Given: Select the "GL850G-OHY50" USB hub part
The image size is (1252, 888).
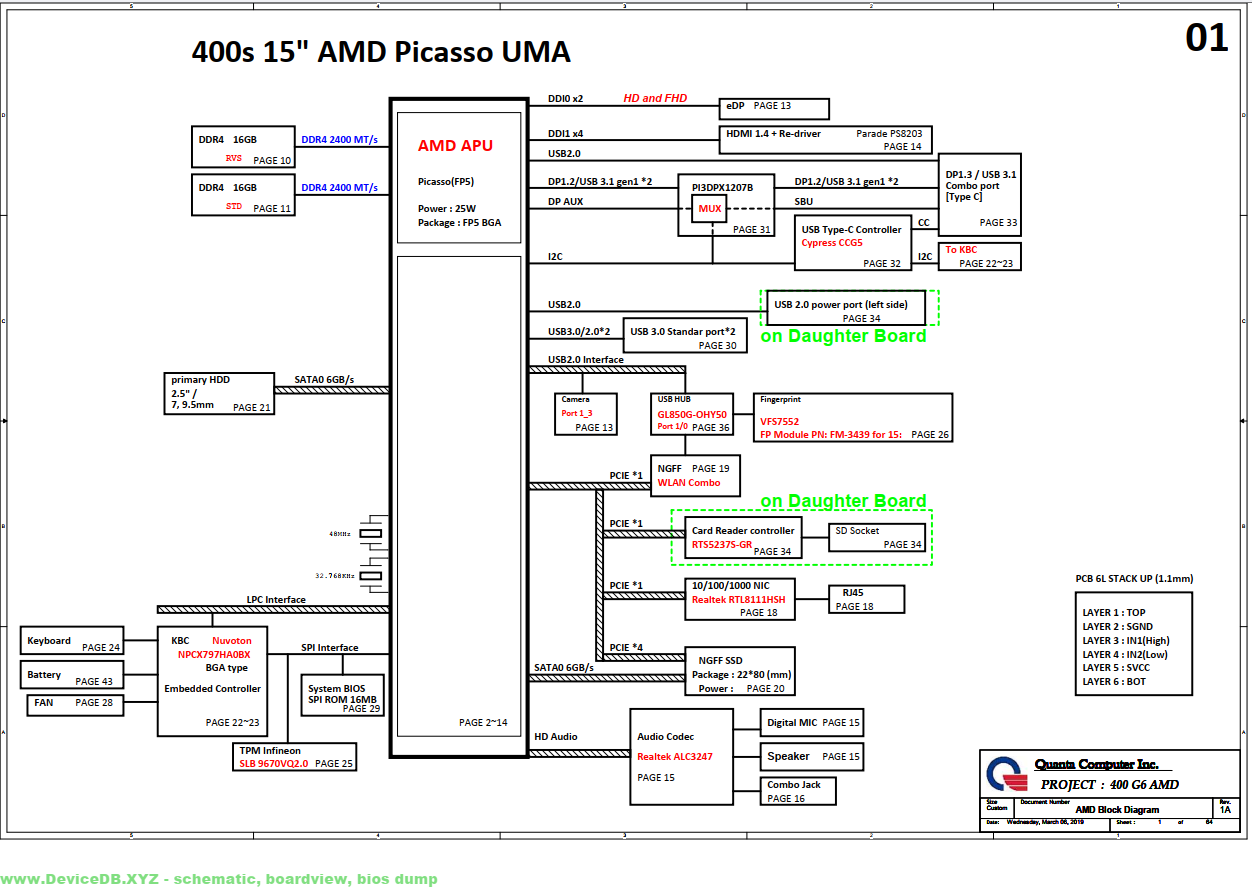Looking at the screenshot, I should pyautogui.click(x=692, y=413).
